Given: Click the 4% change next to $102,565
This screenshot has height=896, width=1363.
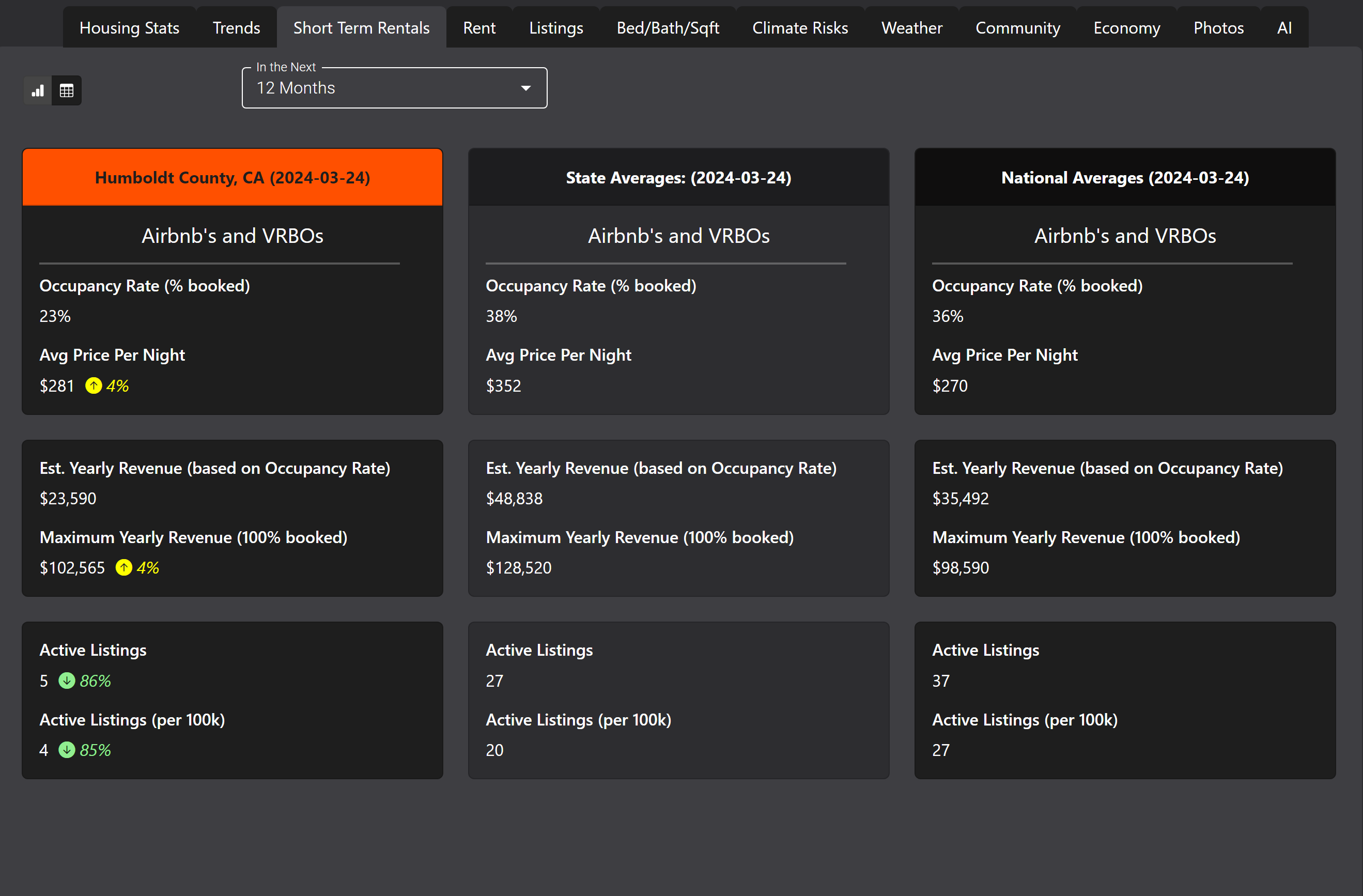Looking at the screenshot, I should tap(148, 568).
